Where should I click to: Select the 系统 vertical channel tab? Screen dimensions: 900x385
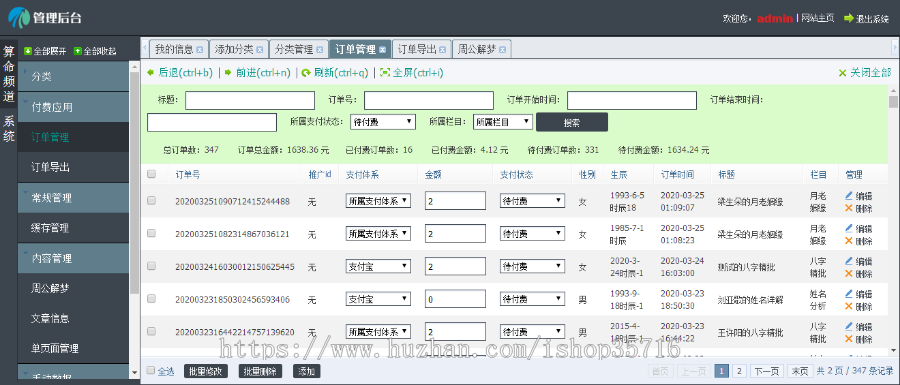pyautogui.click(x=9, y=129)
